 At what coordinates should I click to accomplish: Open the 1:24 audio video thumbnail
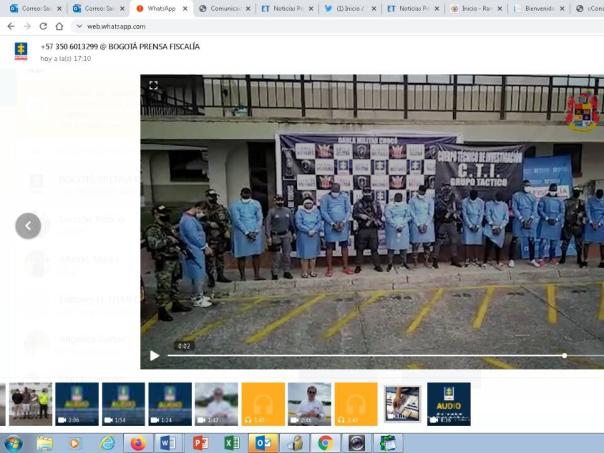click(170, 404)
